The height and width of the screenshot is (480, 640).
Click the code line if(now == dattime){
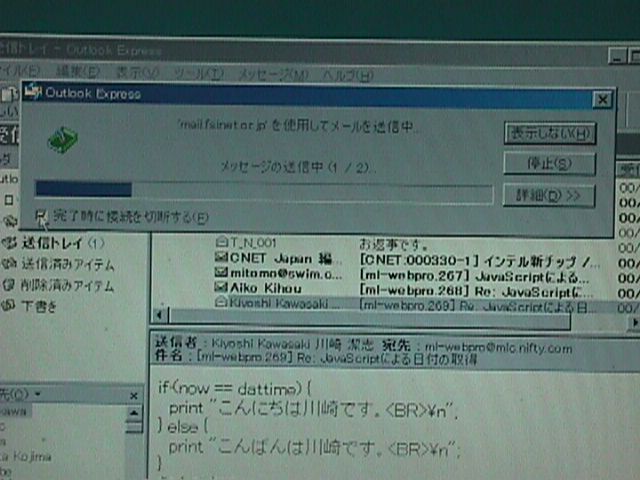[x=235, y=388]
